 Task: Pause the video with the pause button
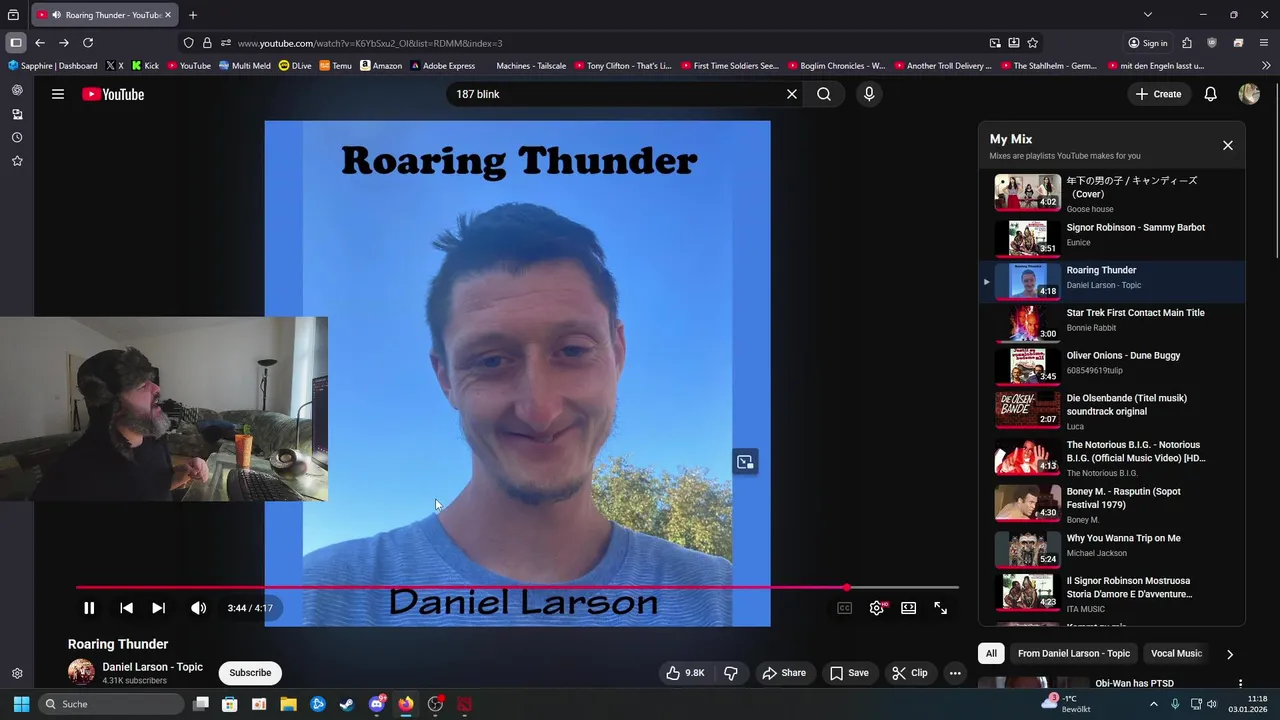pyautogui.click(x=89, y=608)
